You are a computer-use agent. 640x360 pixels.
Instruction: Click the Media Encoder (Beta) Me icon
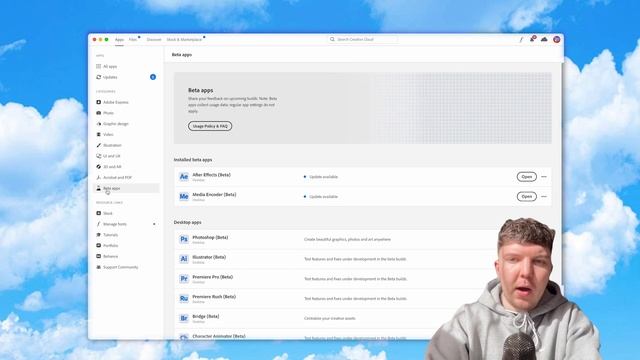coord(184,196)
